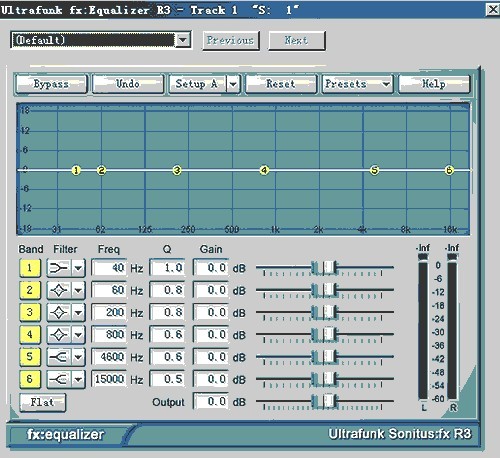Select node 4 on the EQ graph

tap(264, 170)
